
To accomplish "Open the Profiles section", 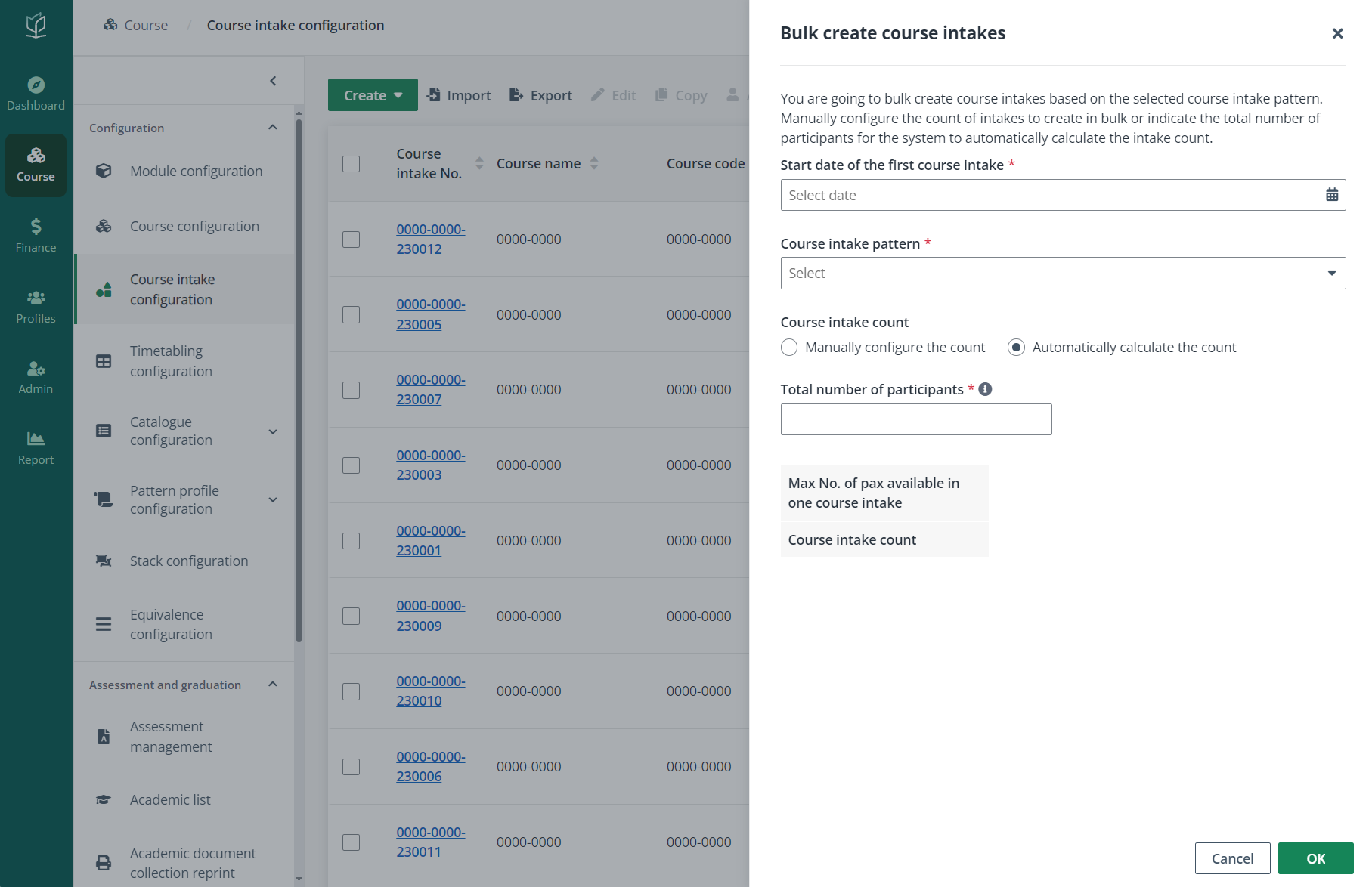I will tap(36, 307).
